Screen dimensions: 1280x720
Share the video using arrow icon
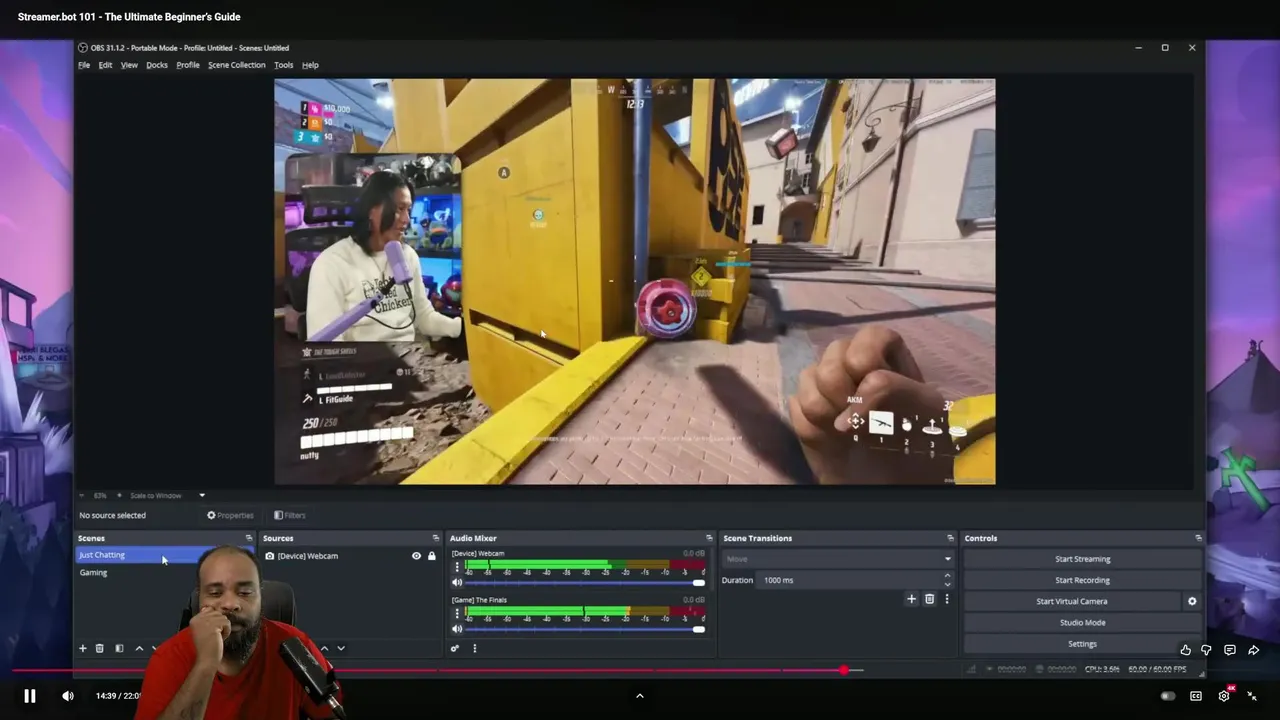tap(1253, 650)
